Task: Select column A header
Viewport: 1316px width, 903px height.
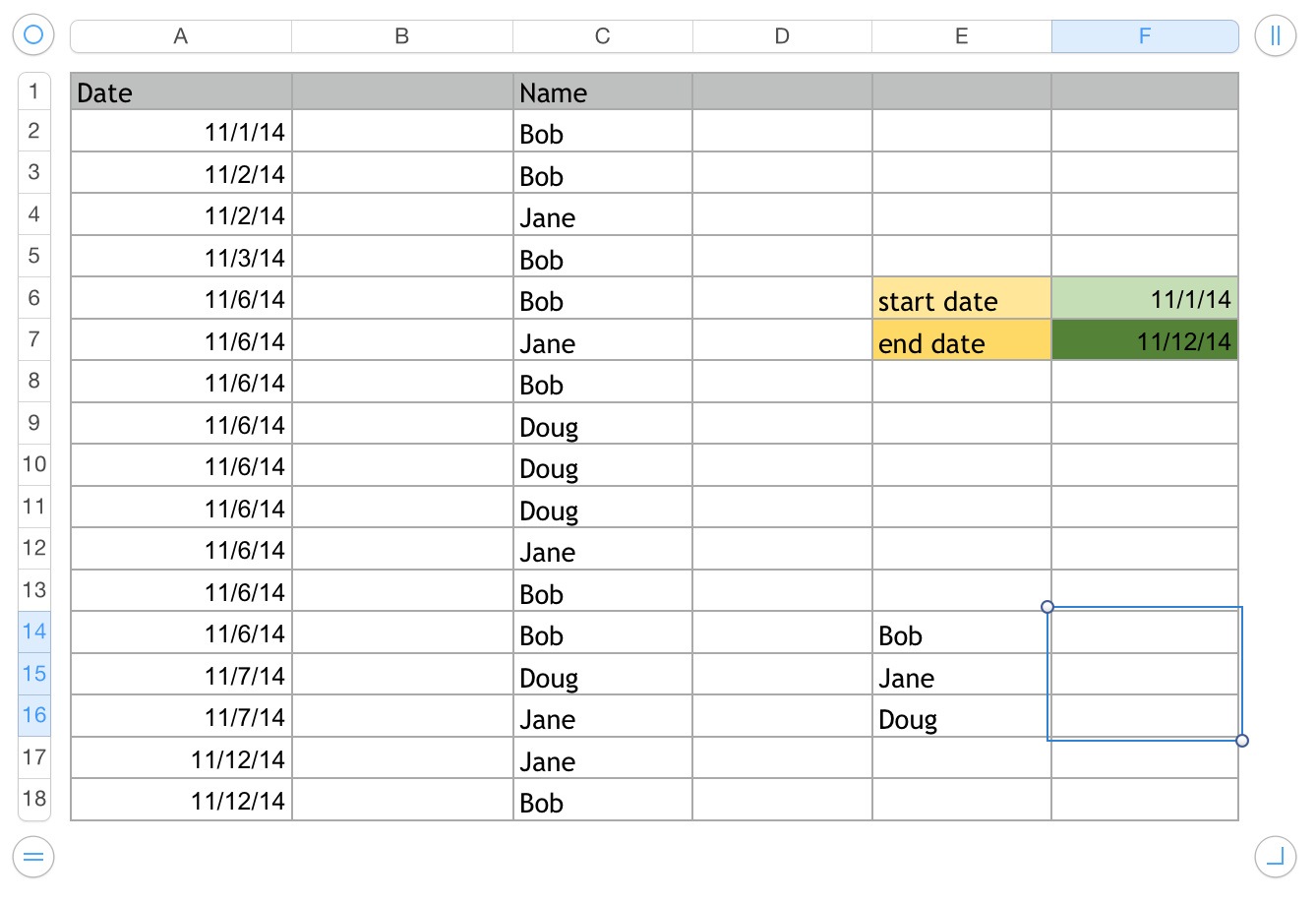Action: pos(180,35)
